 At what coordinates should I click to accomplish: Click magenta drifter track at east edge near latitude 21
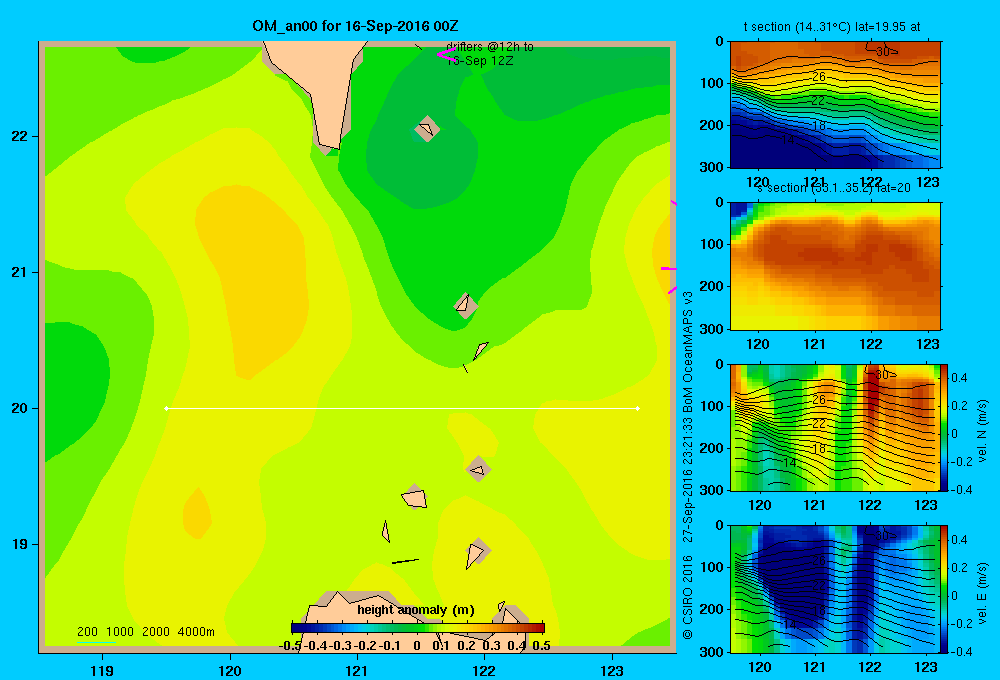pos(668,269)
